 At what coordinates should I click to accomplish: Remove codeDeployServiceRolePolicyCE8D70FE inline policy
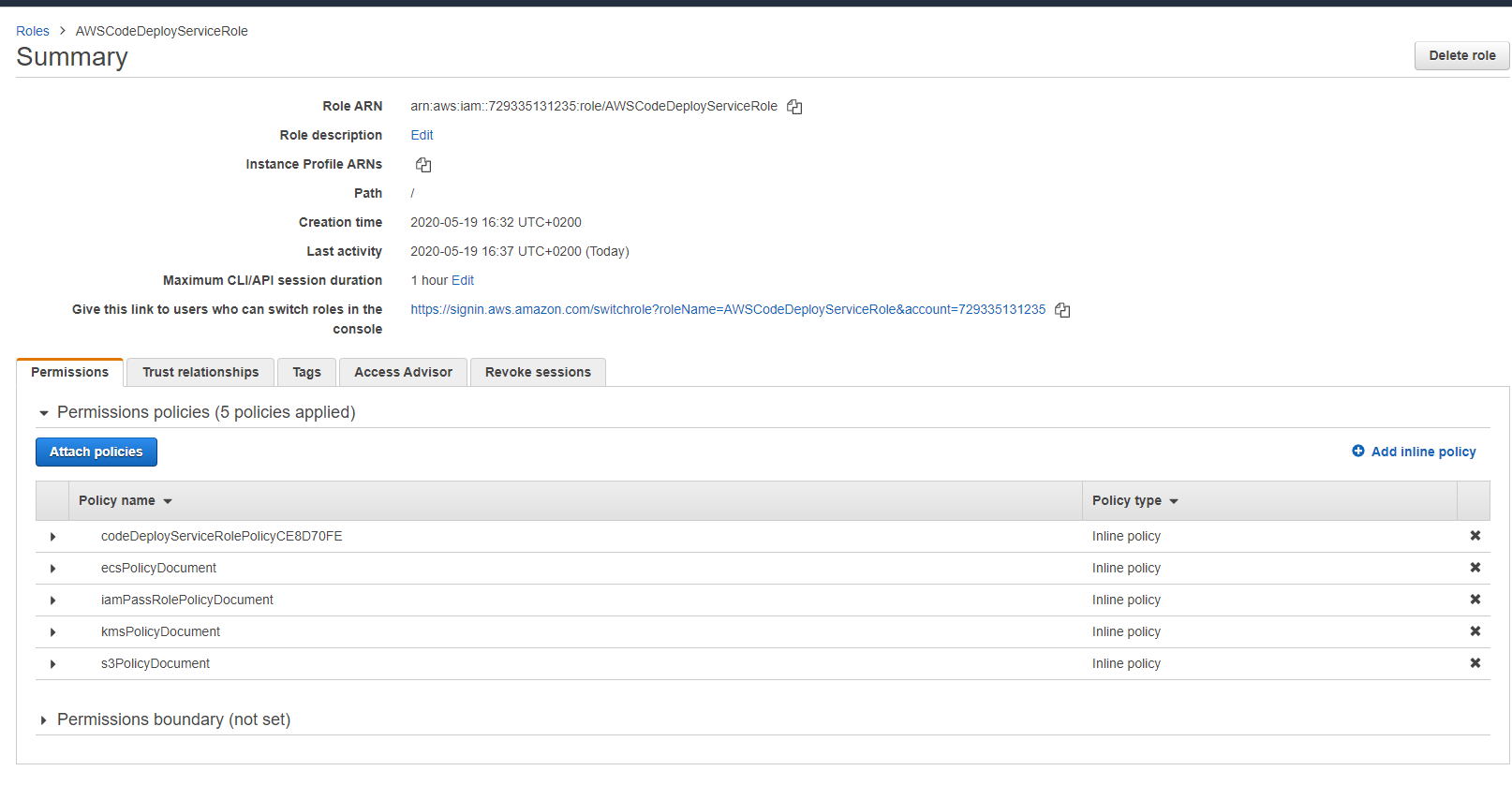click(1475, 536)
